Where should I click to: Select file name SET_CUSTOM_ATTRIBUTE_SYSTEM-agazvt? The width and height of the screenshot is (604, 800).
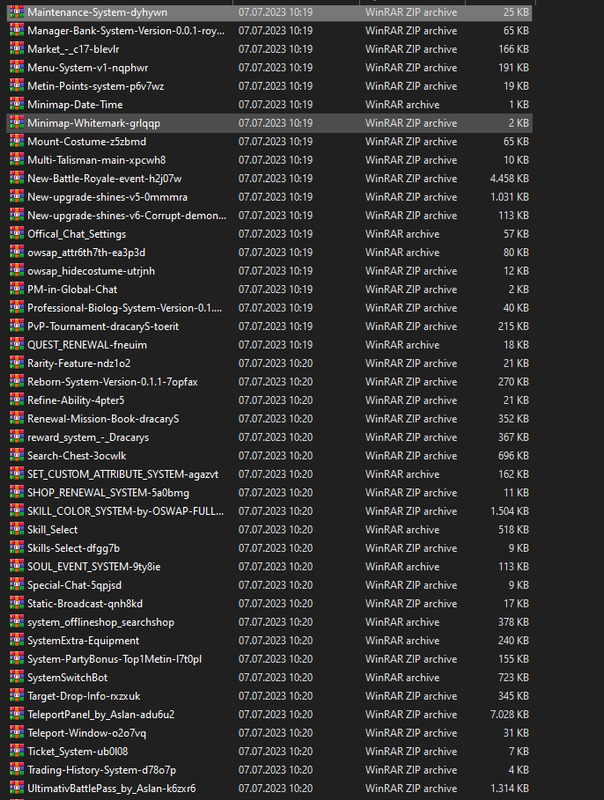[122, 474]
